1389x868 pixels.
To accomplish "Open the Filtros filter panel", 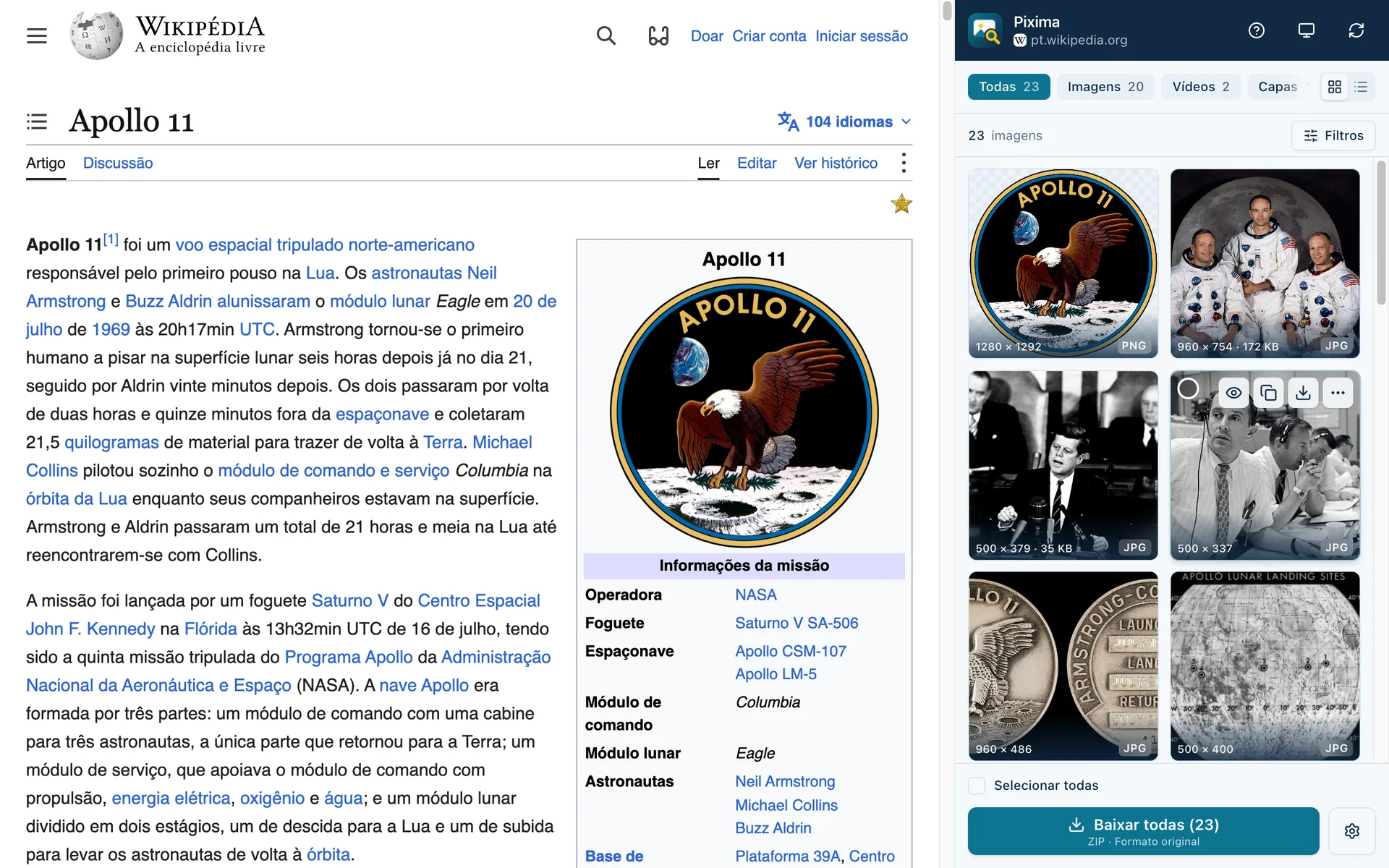I will coord(1333,135).
